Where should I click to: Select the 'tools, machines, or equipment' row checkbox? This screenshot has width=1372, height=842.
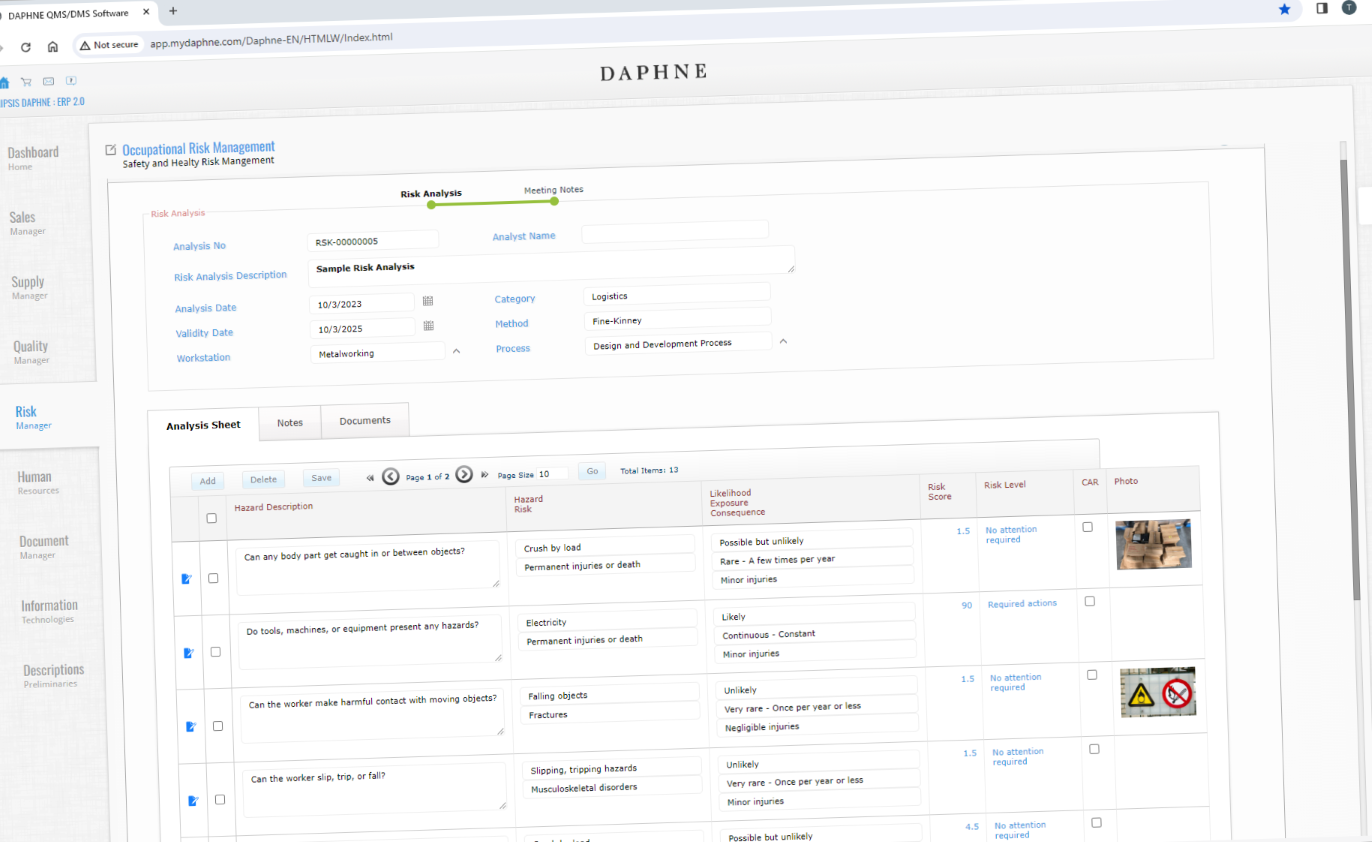[215, 652]
